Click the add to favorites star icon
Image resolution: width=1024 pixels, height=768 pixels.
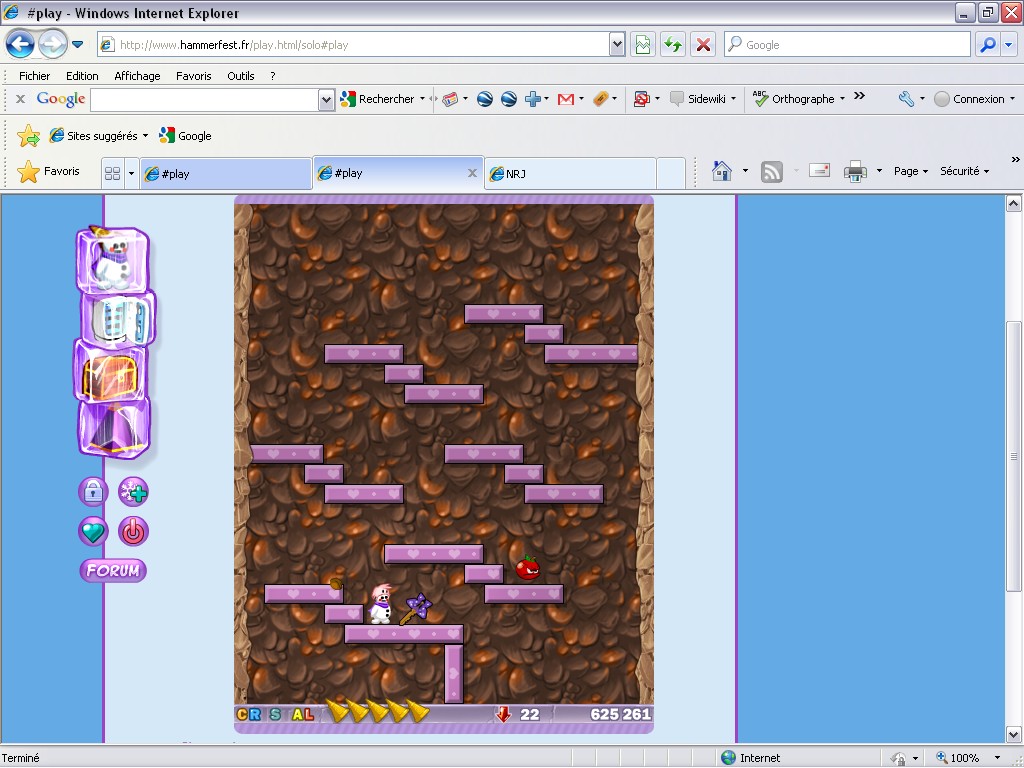pos(28,136)
